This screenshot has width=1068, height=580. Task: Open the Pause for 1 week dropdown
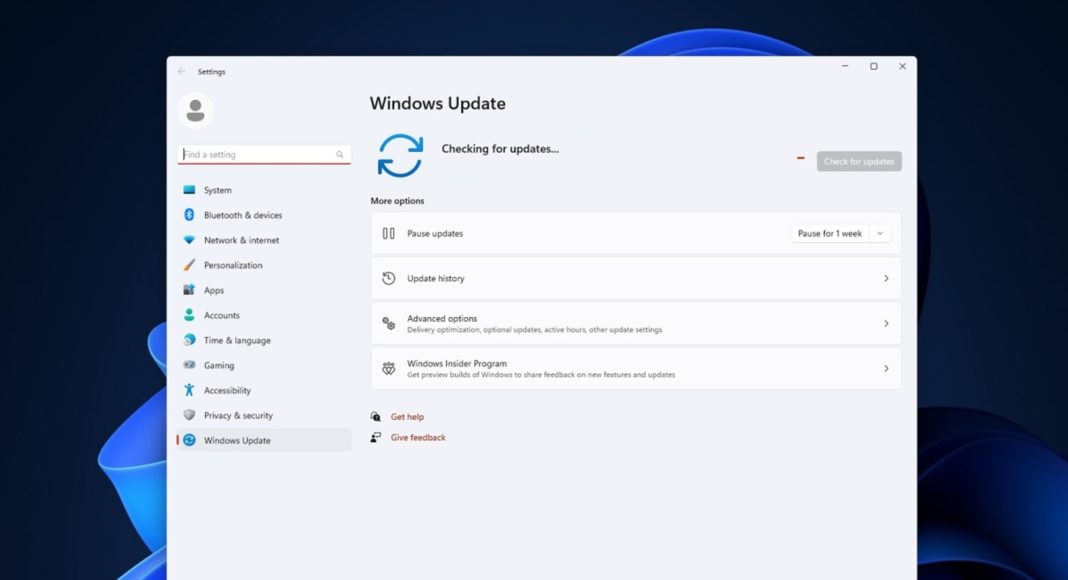[x=841, y=233]
